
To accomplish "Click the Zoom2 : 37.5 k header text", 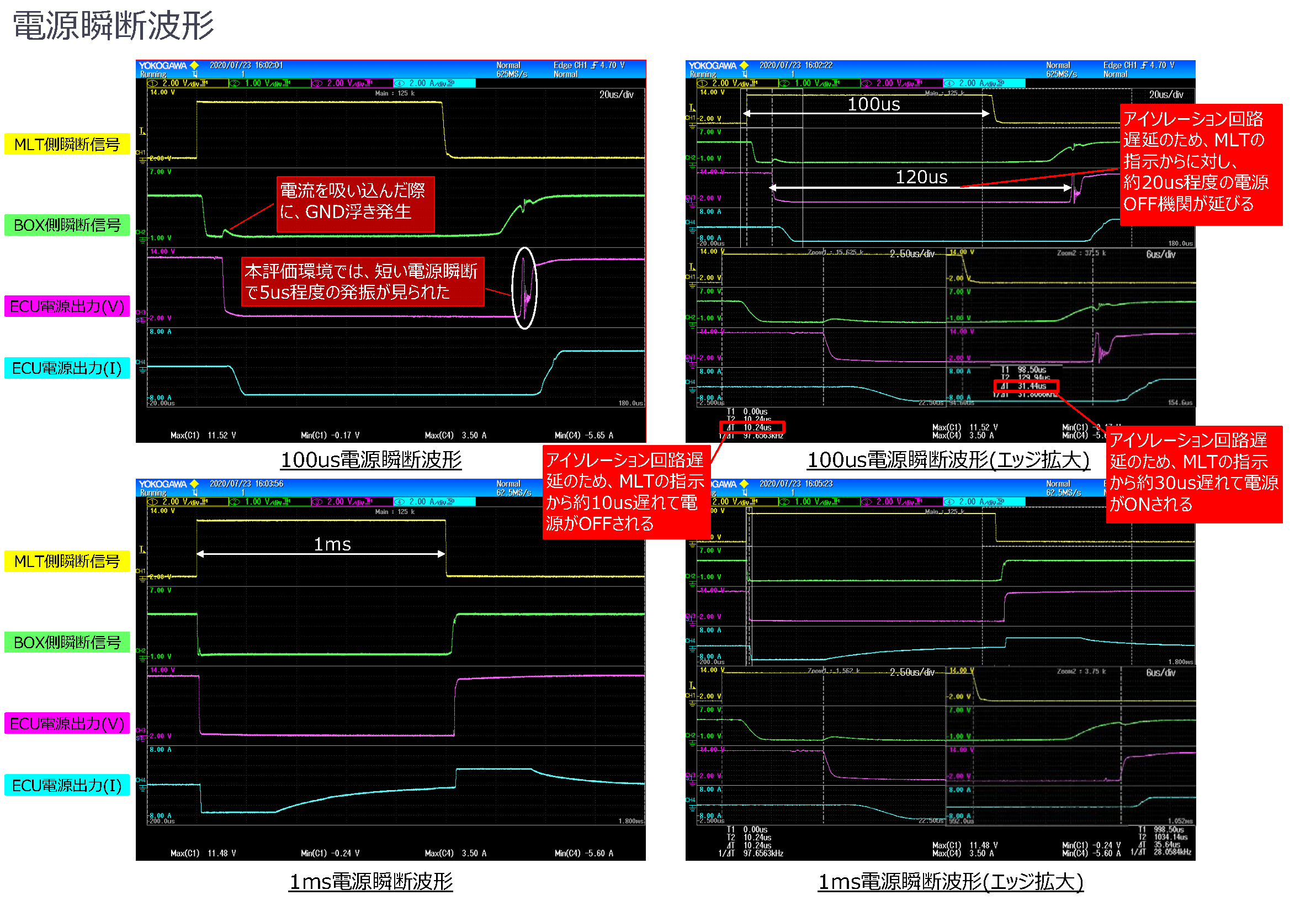I will 1081,253.
